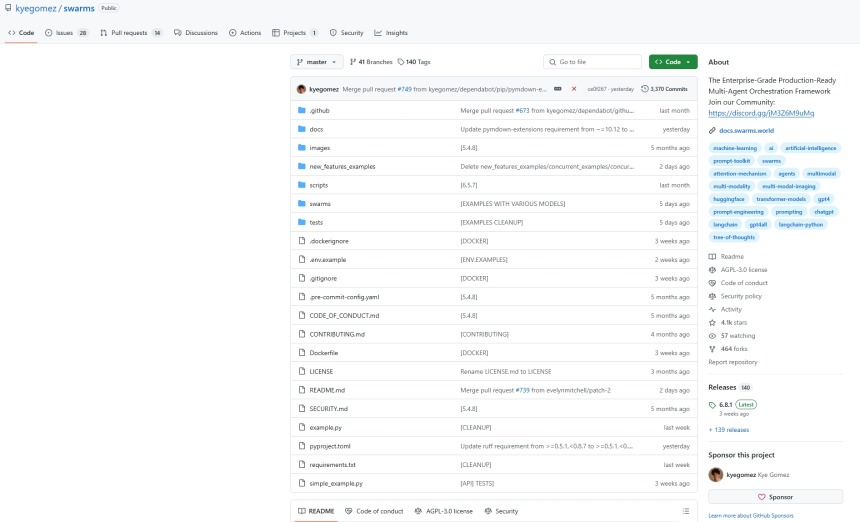Open the Discord community link
Image resolution: width=860 pixels, height=522 pixels.
761,113
